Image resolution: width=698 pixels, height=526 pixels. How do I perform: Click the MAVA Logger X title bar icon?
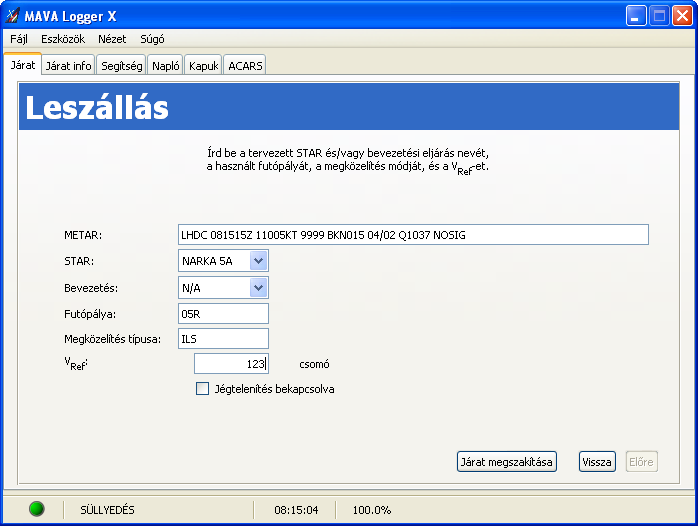coord(12,16)
